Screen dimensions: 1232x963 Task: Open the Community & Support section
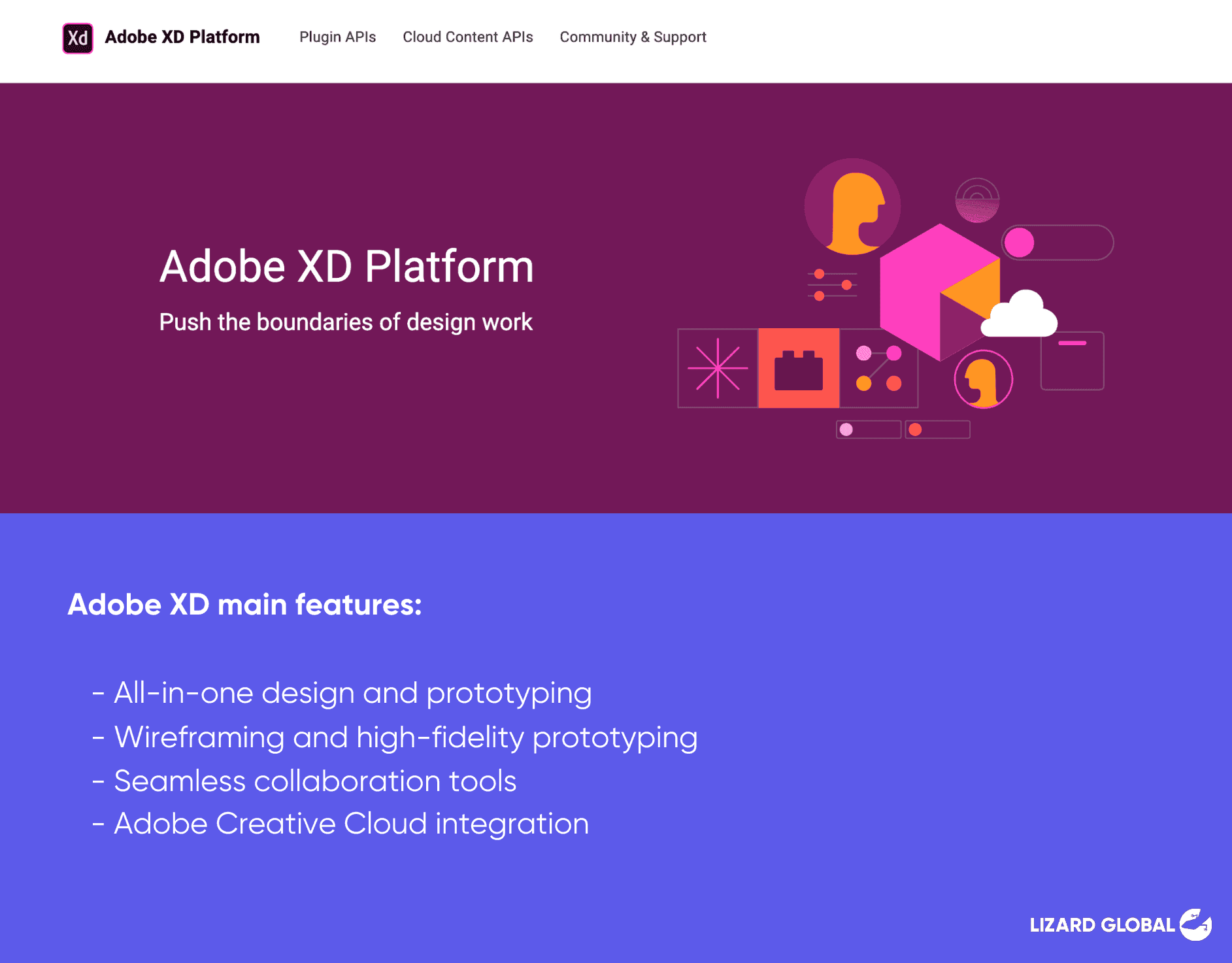tap(632, 37)
